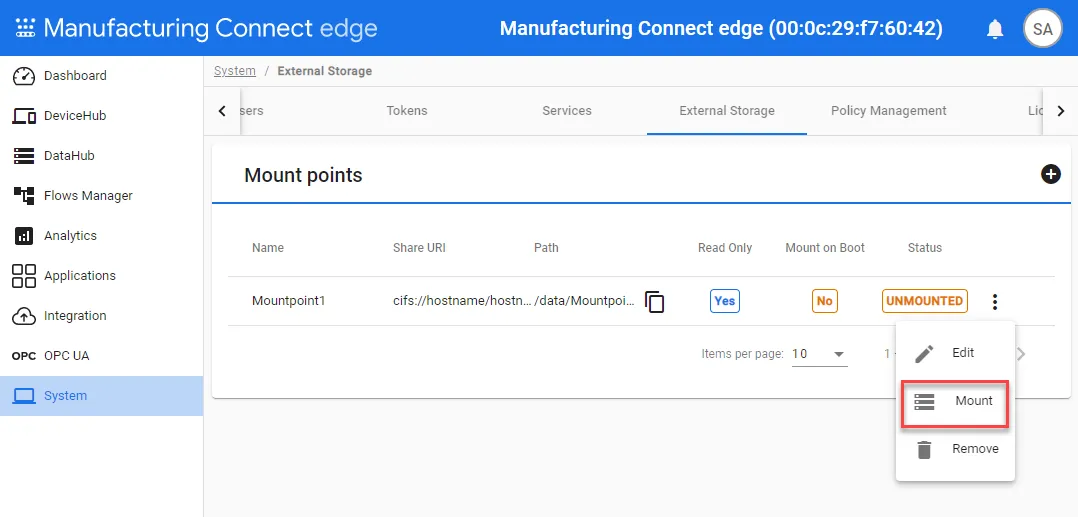Go to DeviceHub in the sidebar

(102, 116)
